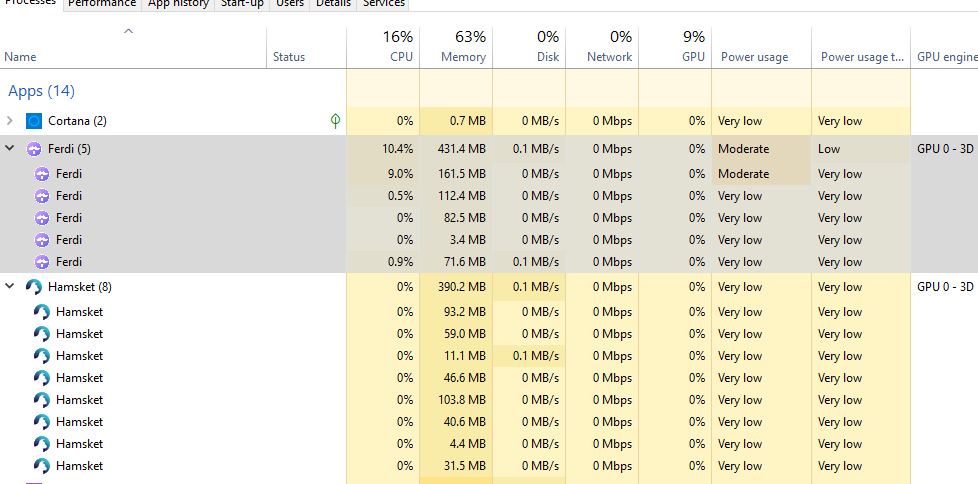Sort by the 63% Memory column header
The image size is (978, 484).
456,47
